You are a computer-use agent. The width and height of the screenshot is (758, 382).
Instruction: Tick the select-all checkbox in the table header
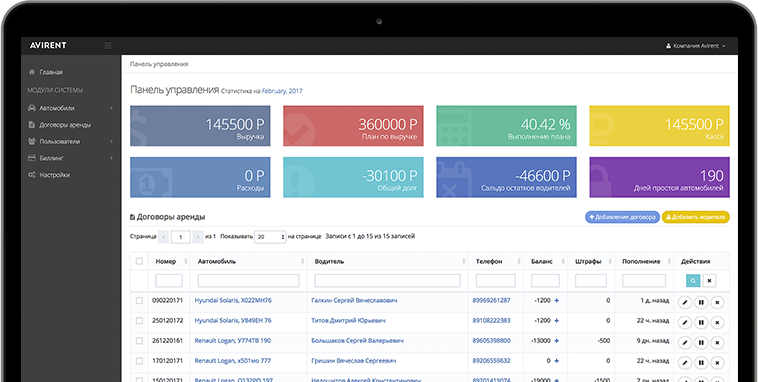[x=139, y=261]
